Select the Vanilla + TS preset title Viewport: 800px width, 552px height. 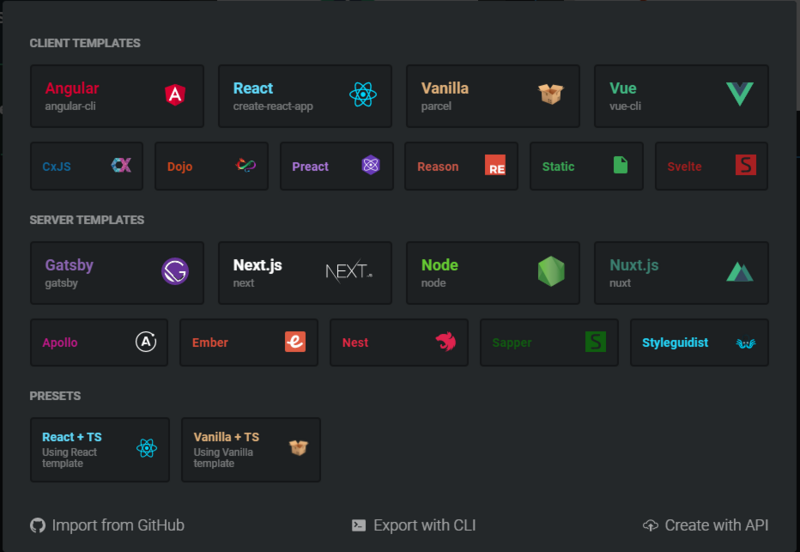pyautogui.click(x=226, y=437)
